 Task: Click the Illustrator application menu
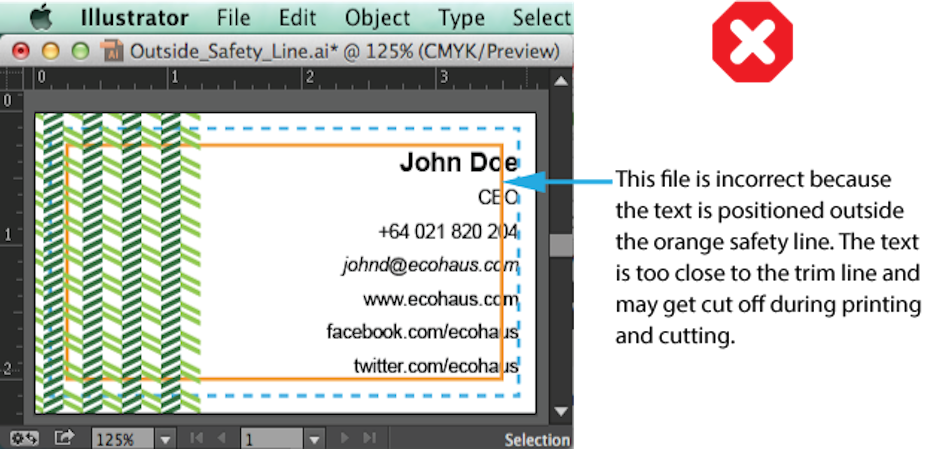coord(134,18)
